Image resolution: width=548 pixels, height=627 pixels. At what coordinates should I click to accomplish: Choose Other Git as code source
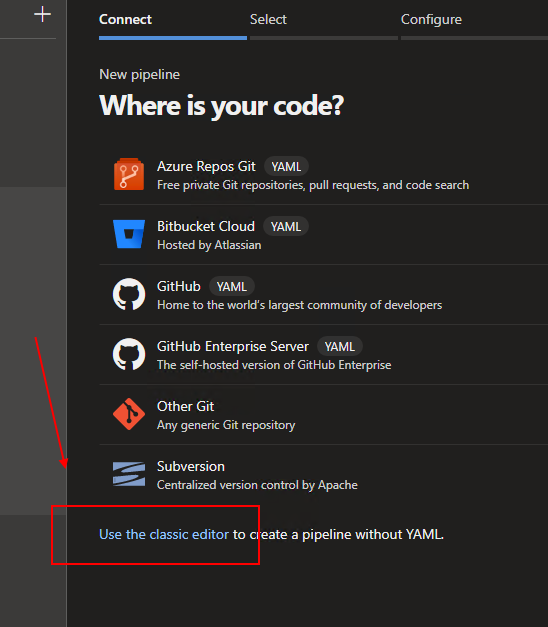coord(186,406)
